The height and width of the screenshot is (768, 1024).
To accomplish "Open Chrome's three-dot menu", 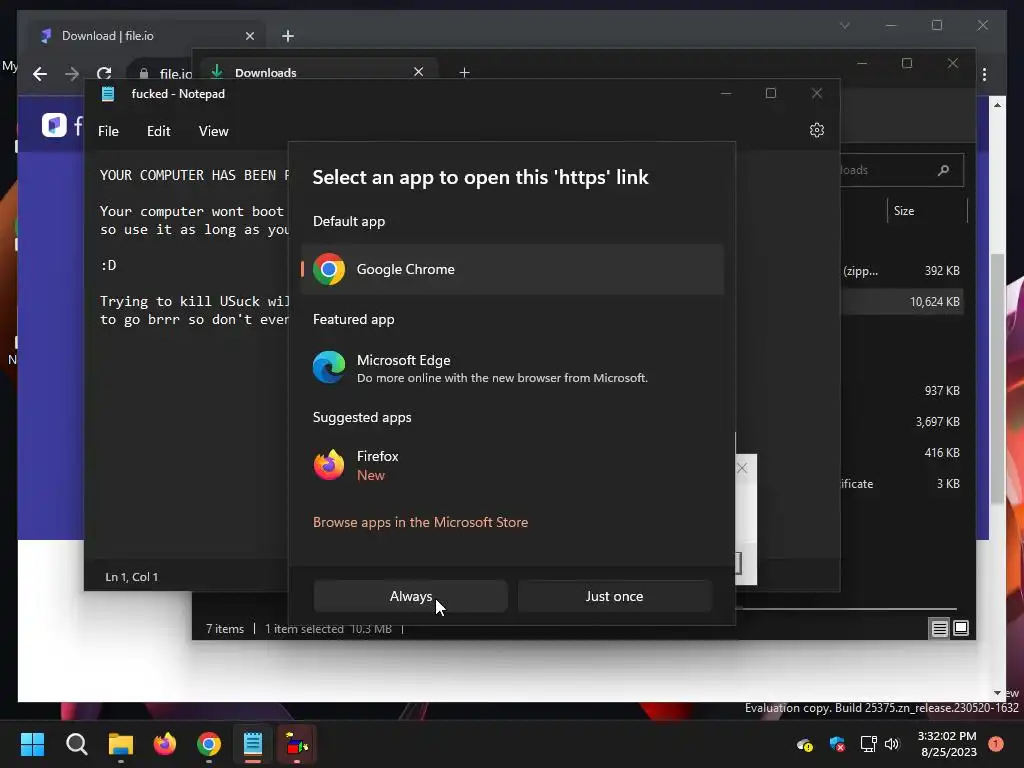I will coord(985,74).
